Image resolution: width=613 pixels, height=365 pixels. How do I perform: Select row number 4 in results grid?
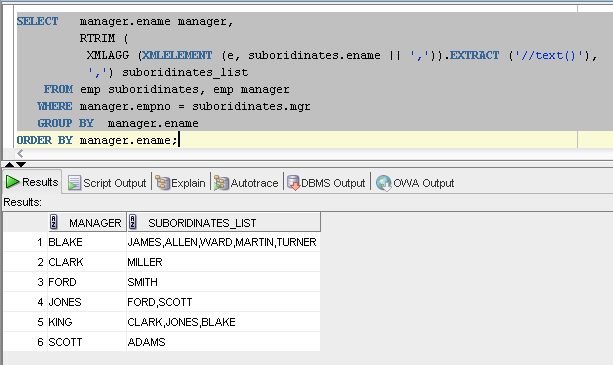point(25,302)
